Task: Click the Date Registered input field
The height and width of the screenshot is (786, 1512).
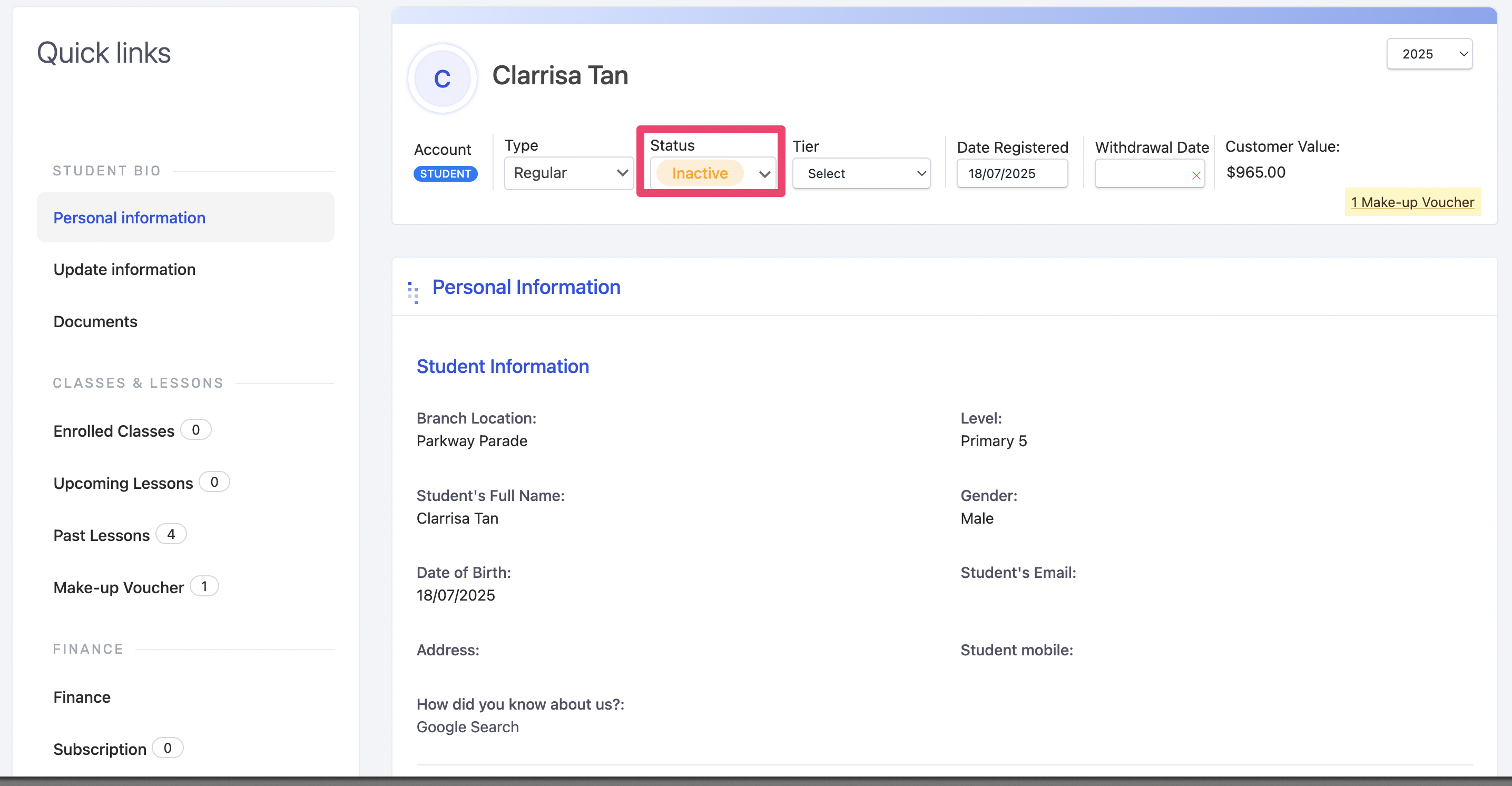Action: coord(1012,174)
